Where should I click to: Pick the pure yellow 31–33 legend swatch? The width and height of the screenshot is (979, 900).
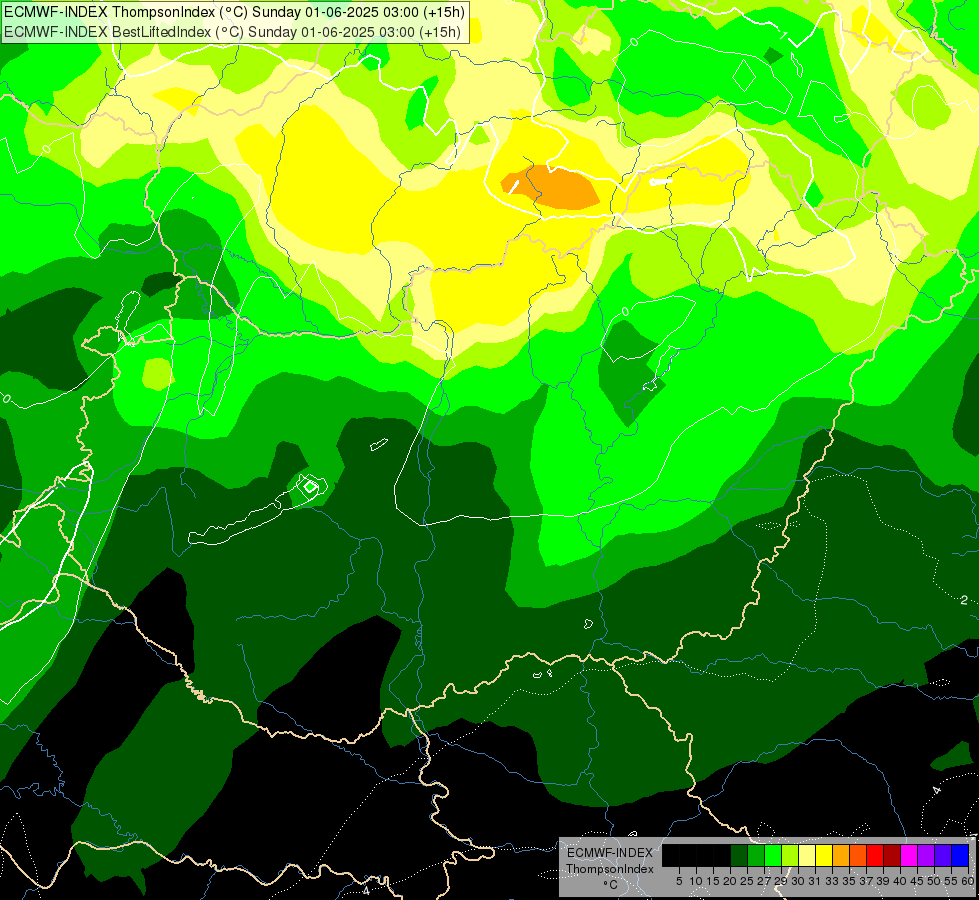824,855
